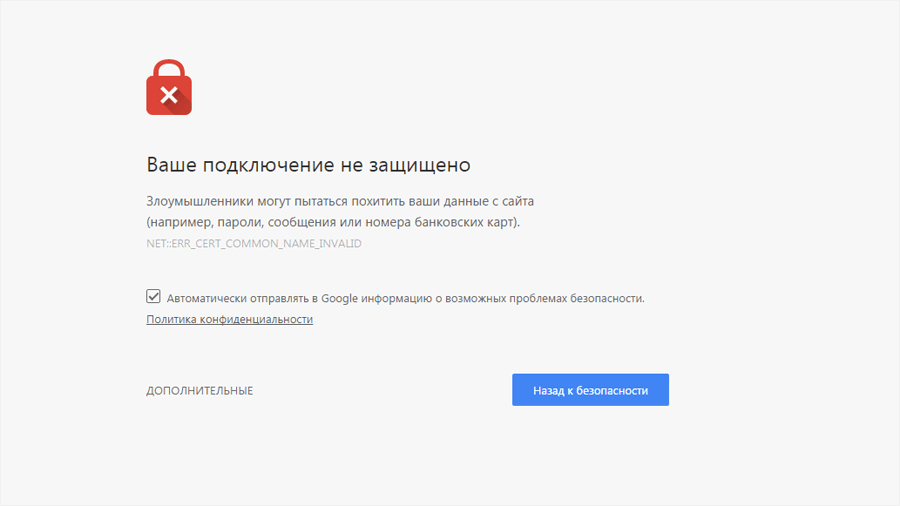This screenshot has height=506, width=900.
Task: Click the word 'Ваше' in the heading
Action: click(171, 164)
